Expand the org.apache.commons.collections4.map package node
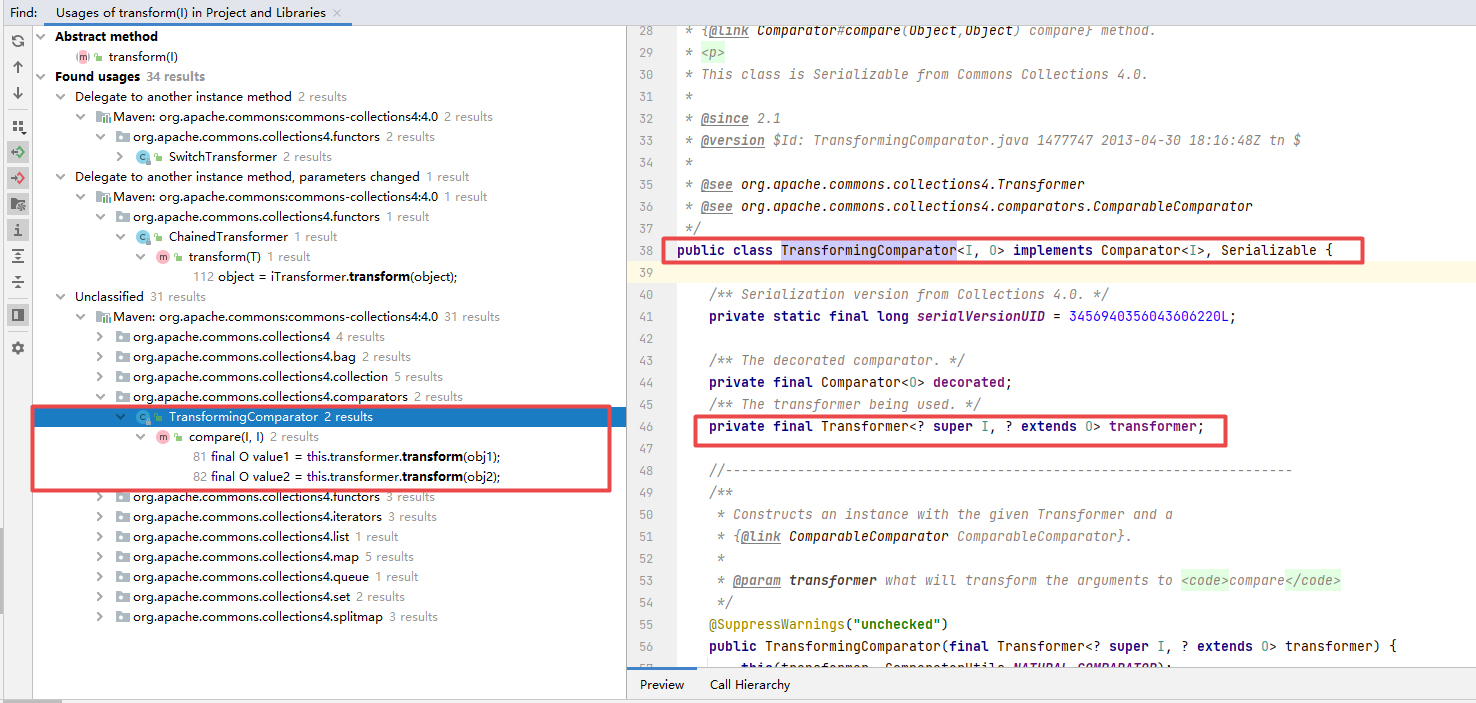Screen dimensions: 1476x703 point(99,556)
